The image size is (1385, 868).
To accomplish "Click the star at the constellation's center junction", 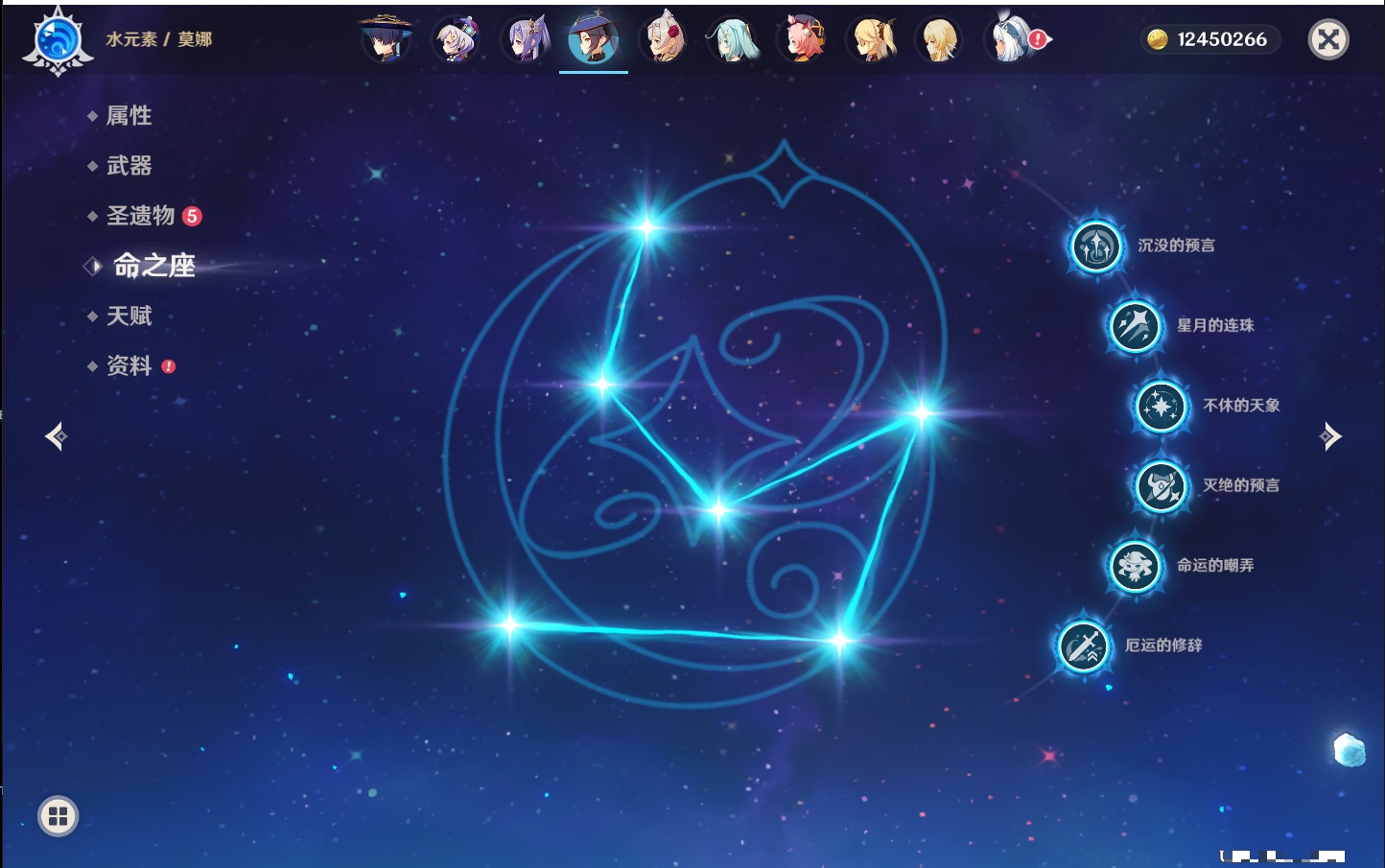I will coord(718,509).
